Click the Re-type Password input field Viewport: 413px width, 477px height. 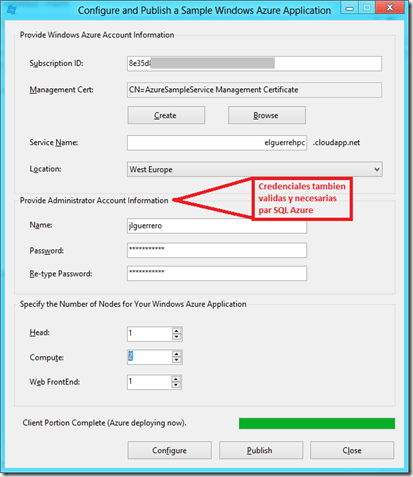pos(217,273)
